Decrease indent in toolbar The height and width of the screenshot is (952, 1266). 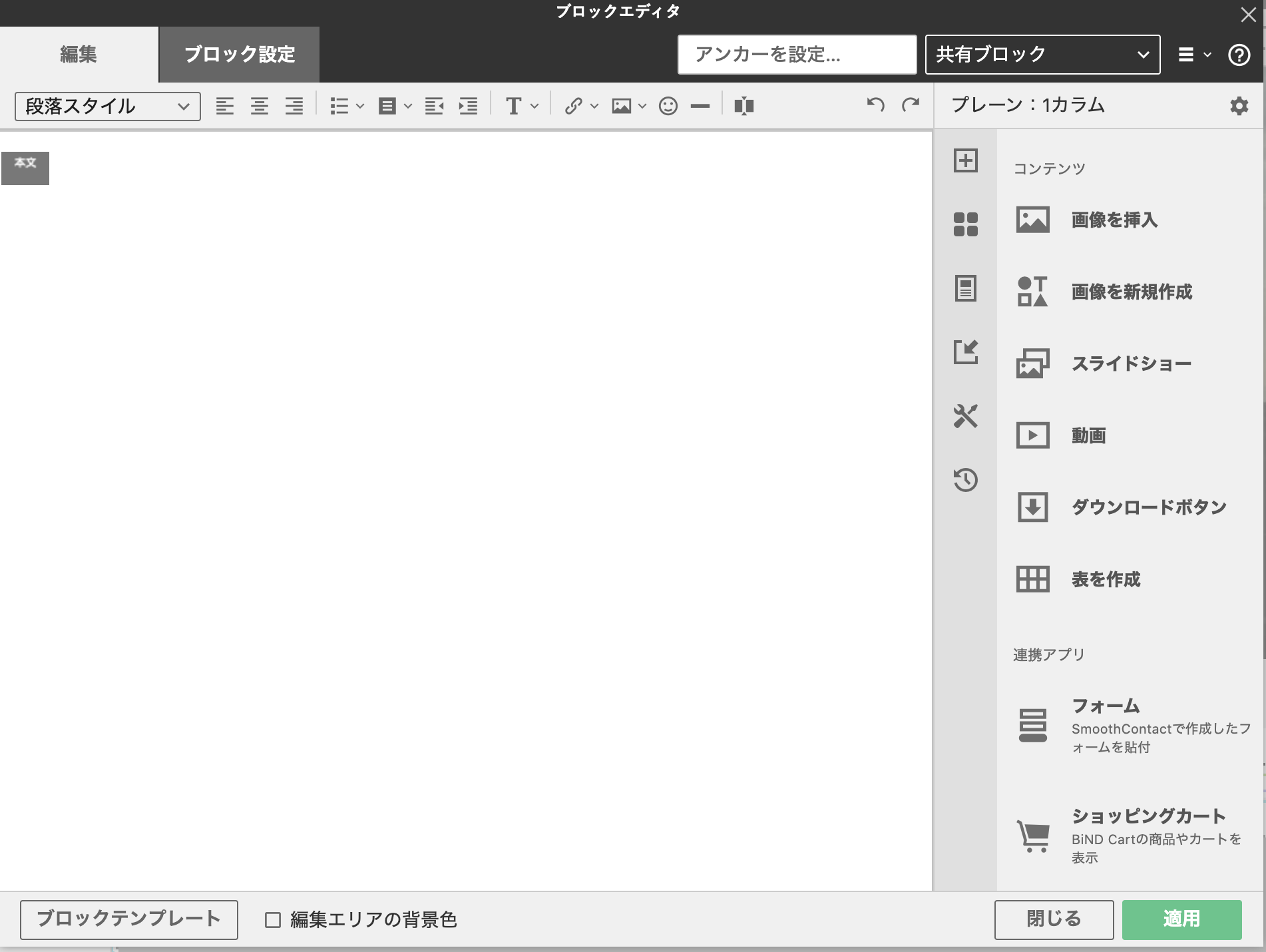(434, 106)
